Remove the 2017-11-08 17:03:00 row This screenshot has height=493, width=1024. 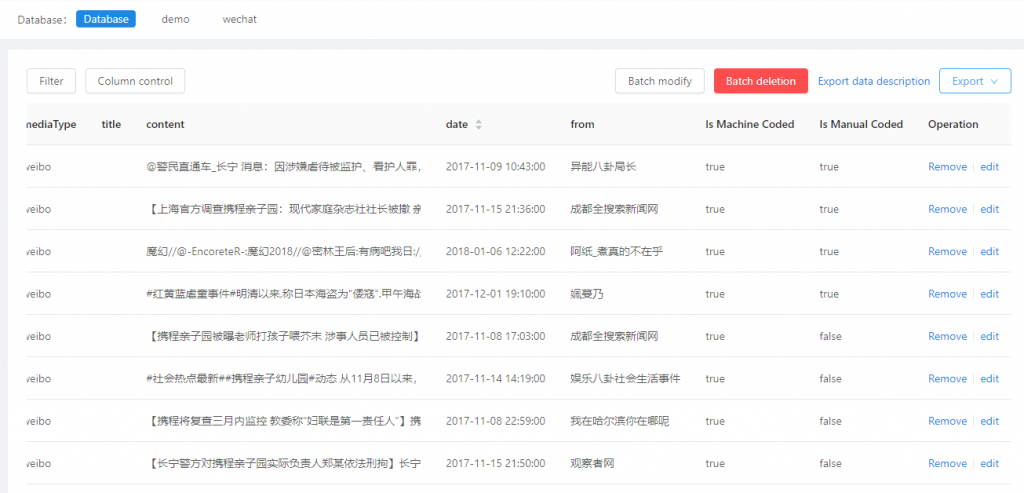[947, 336]
